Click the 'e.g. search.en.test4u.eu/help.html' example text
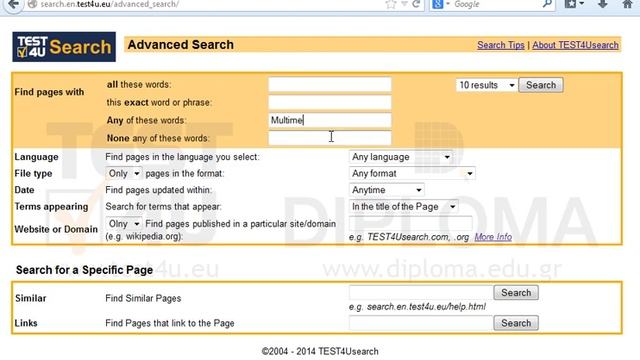The width and height of the screenshot is (640, 360). coord(418,307)
